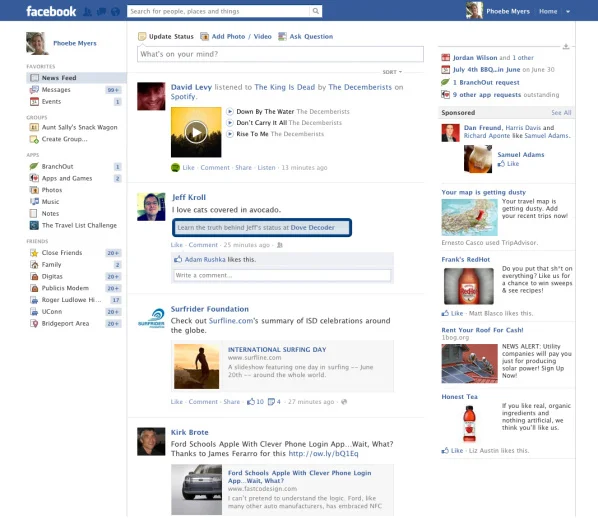Screen dimensions: 598x520
Task: Play Don't Carry It All track
Action: [230, 123]
